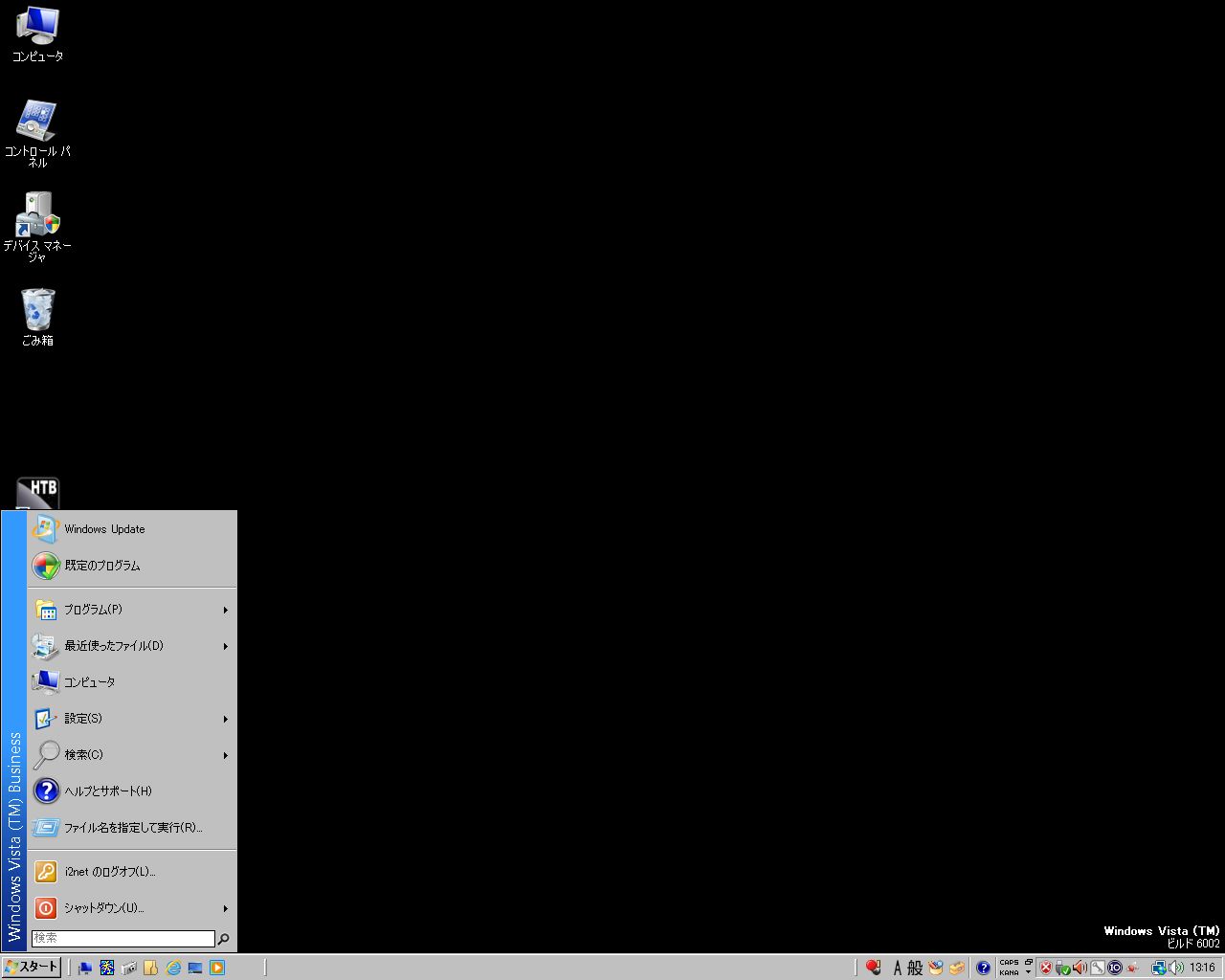Click the red ball language bar icon
Image resolution: width=1225 pixels, height=980 pixels.
pos(873,968)
